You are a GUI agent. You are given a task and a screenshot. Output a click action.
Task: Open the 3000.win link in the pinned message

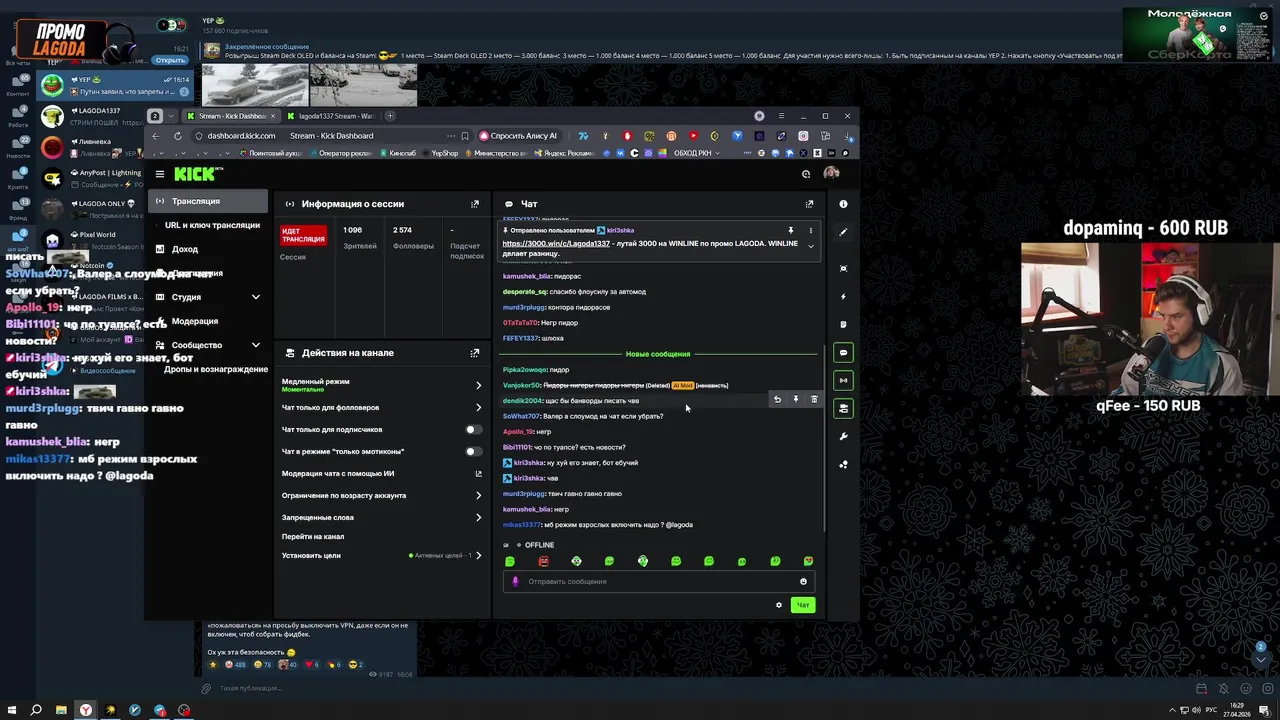pyautogui.click(x=556, y=244)
